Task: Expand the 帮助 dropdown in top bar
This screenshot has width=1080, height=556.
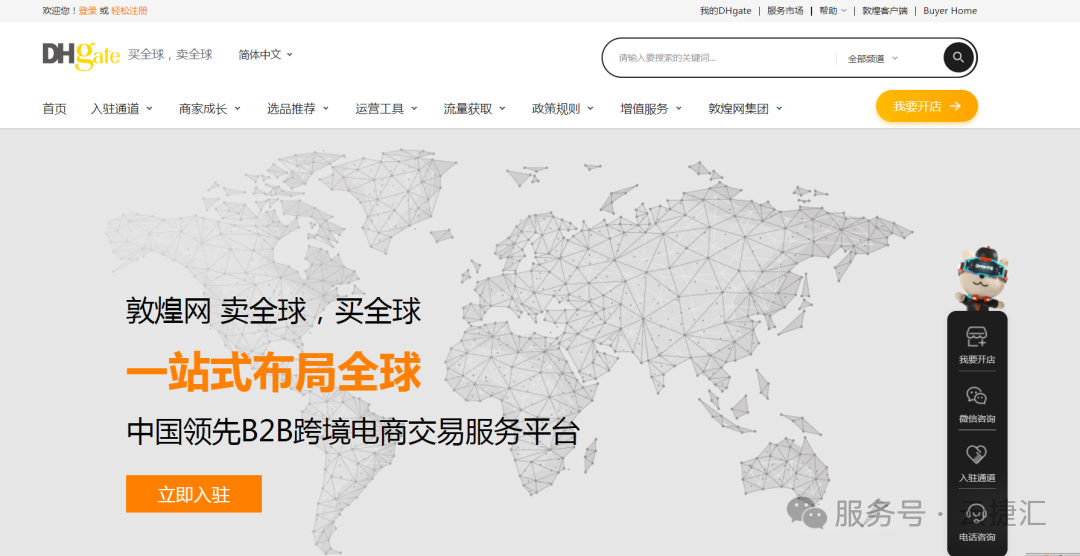Action: [833, 11]
